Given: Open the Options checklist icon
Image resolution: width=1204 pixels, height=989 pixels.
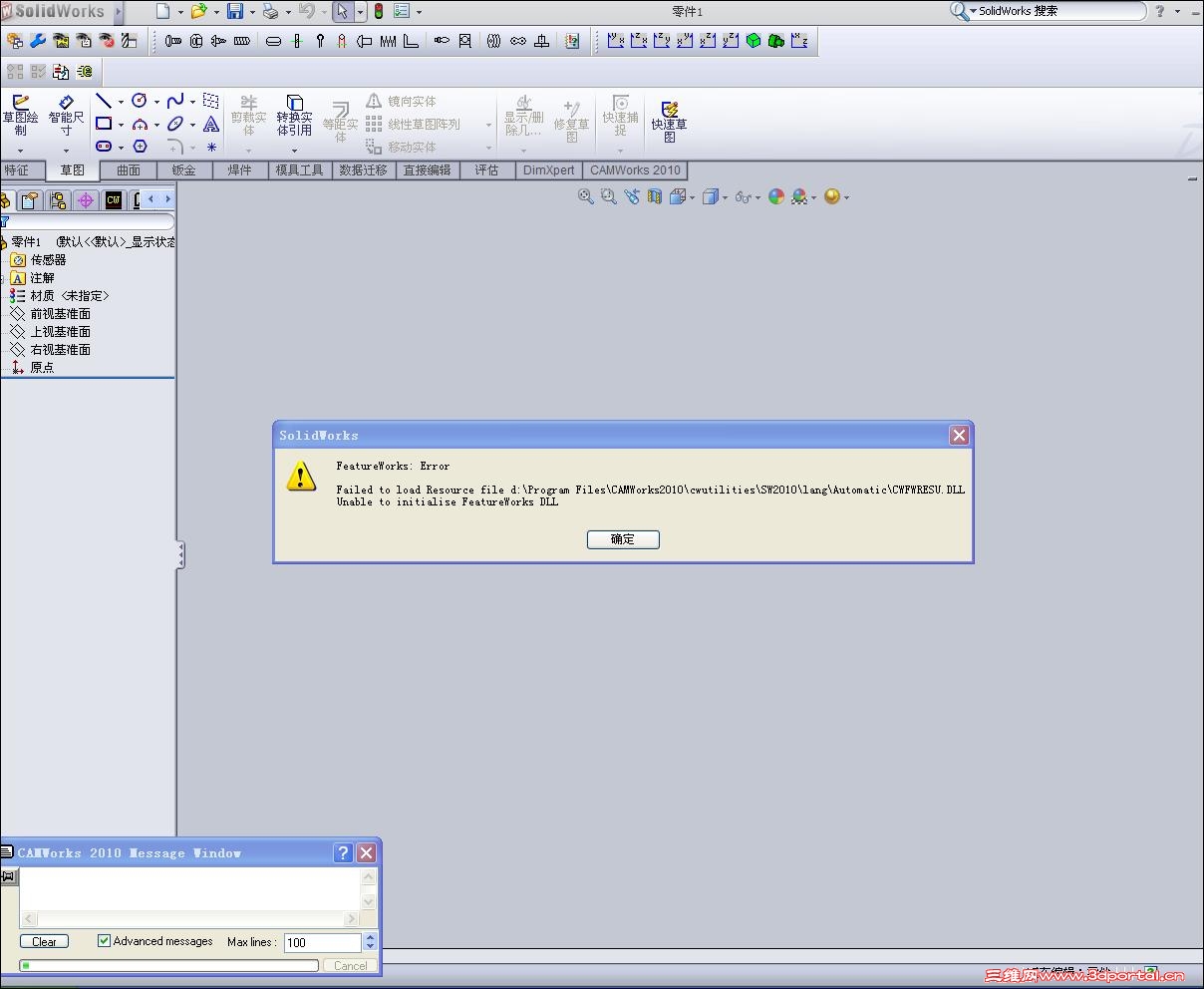Looking at the screenshot, I should click(402, 12).
